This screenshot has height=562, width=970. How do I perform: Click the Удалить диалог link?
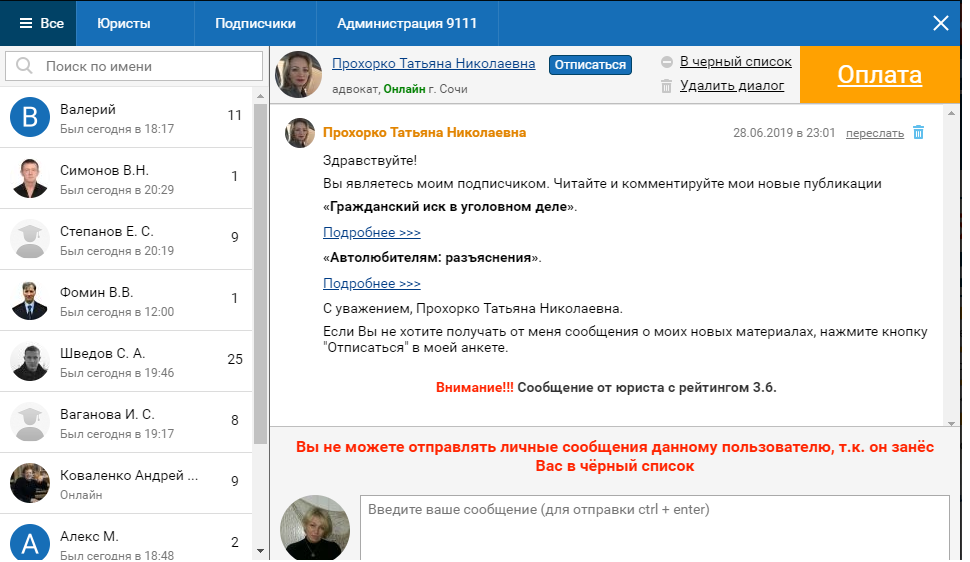[731, 86]
